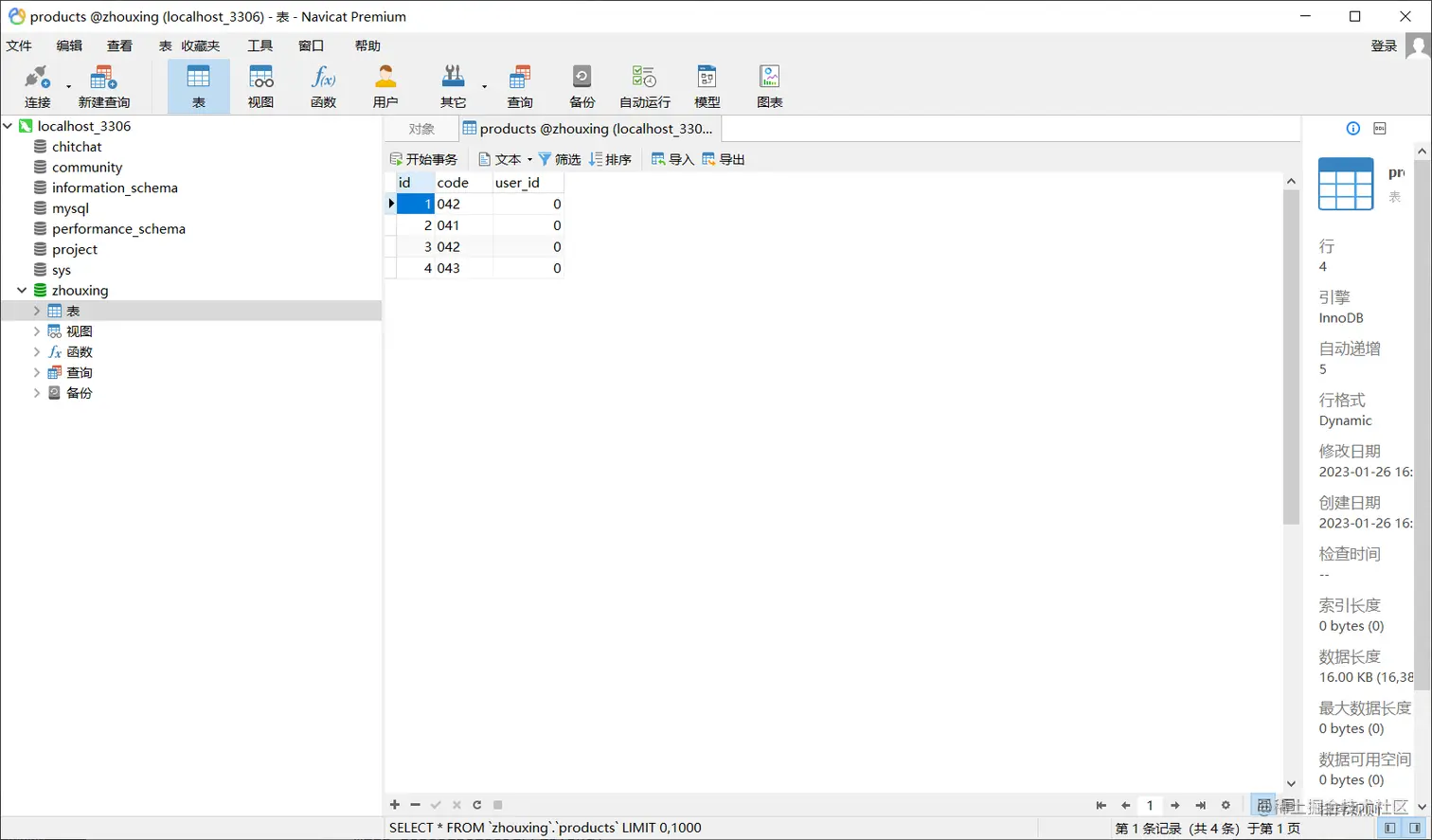This screenshot has width=1432, height=840.
Task: Go to the first page of records
Action: [1101, 805]
